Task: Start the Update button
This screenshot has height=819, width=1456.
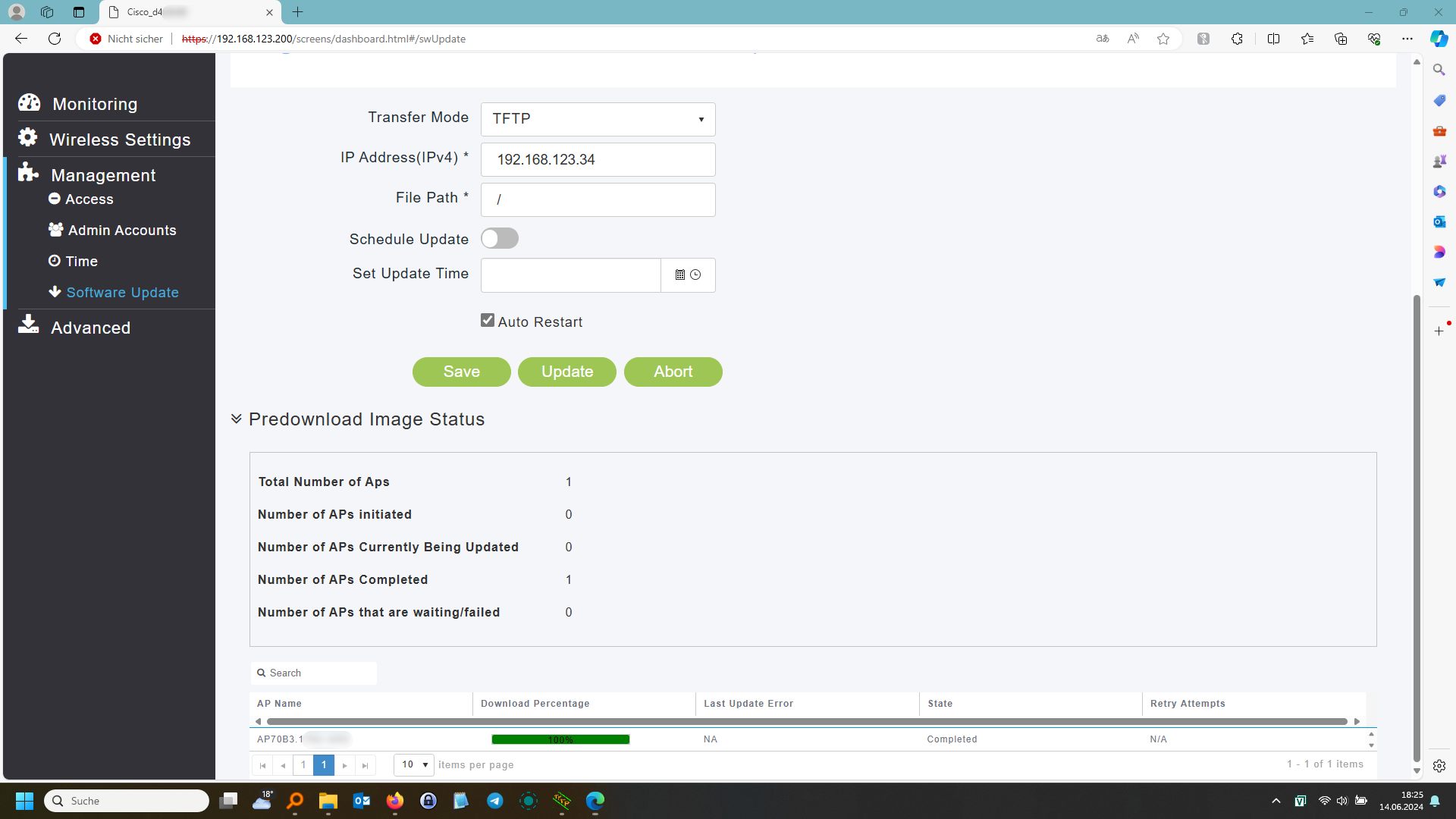Action: click(567, 372)
